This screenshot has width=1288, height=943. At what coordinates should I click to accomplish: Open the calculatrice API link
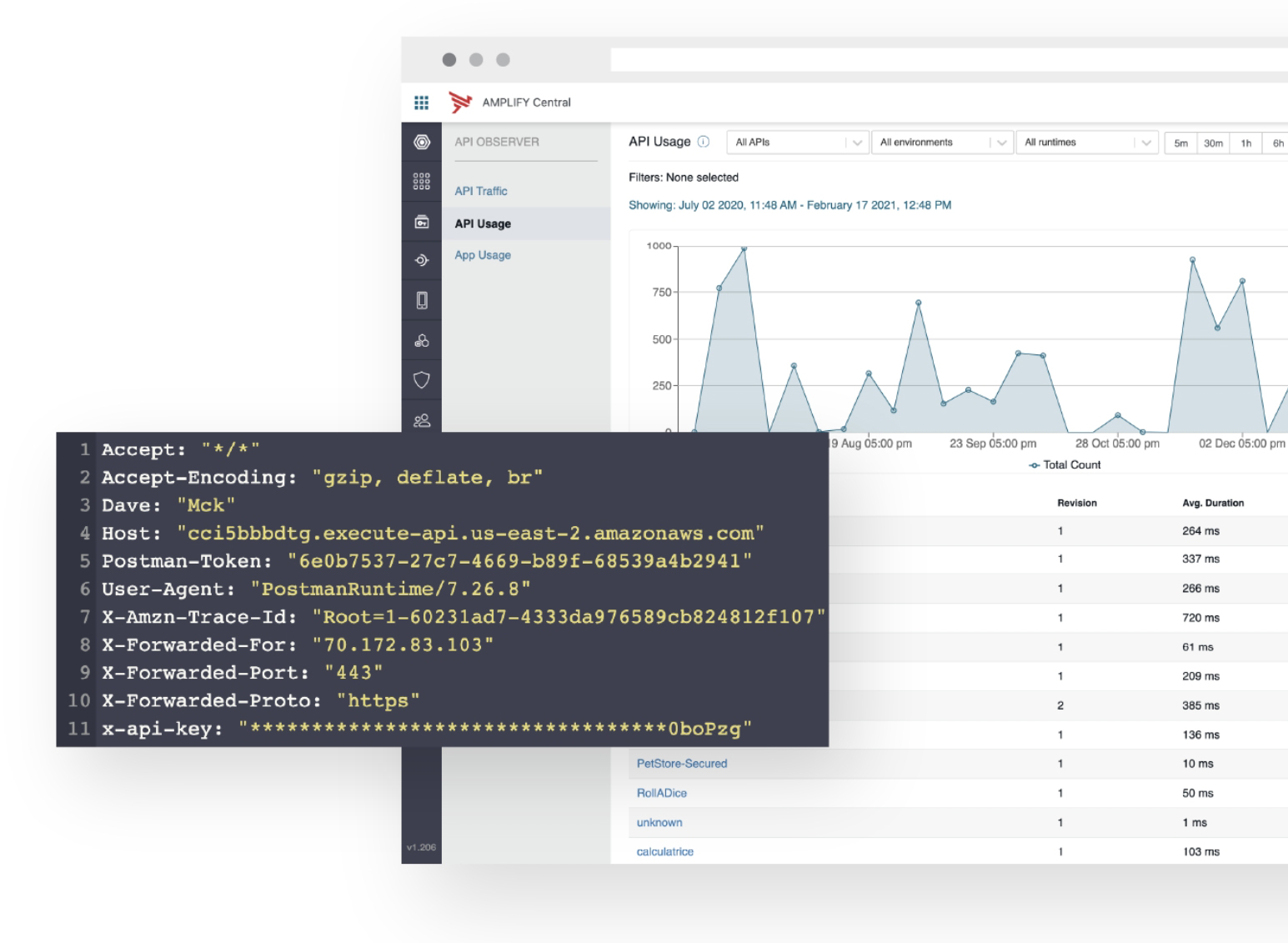pos(665,851)
